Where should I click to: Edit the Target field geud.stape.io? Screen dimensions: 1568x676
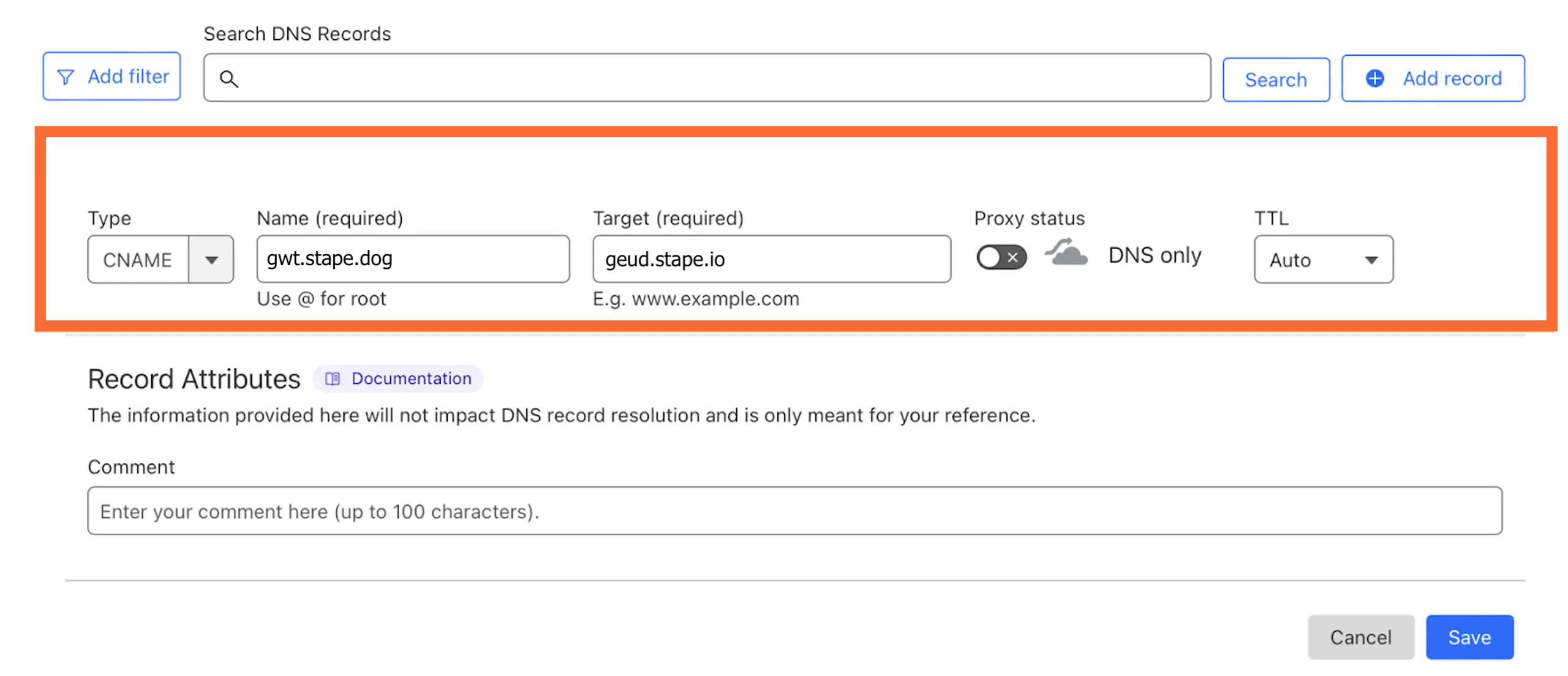click(x=771, y=259)
